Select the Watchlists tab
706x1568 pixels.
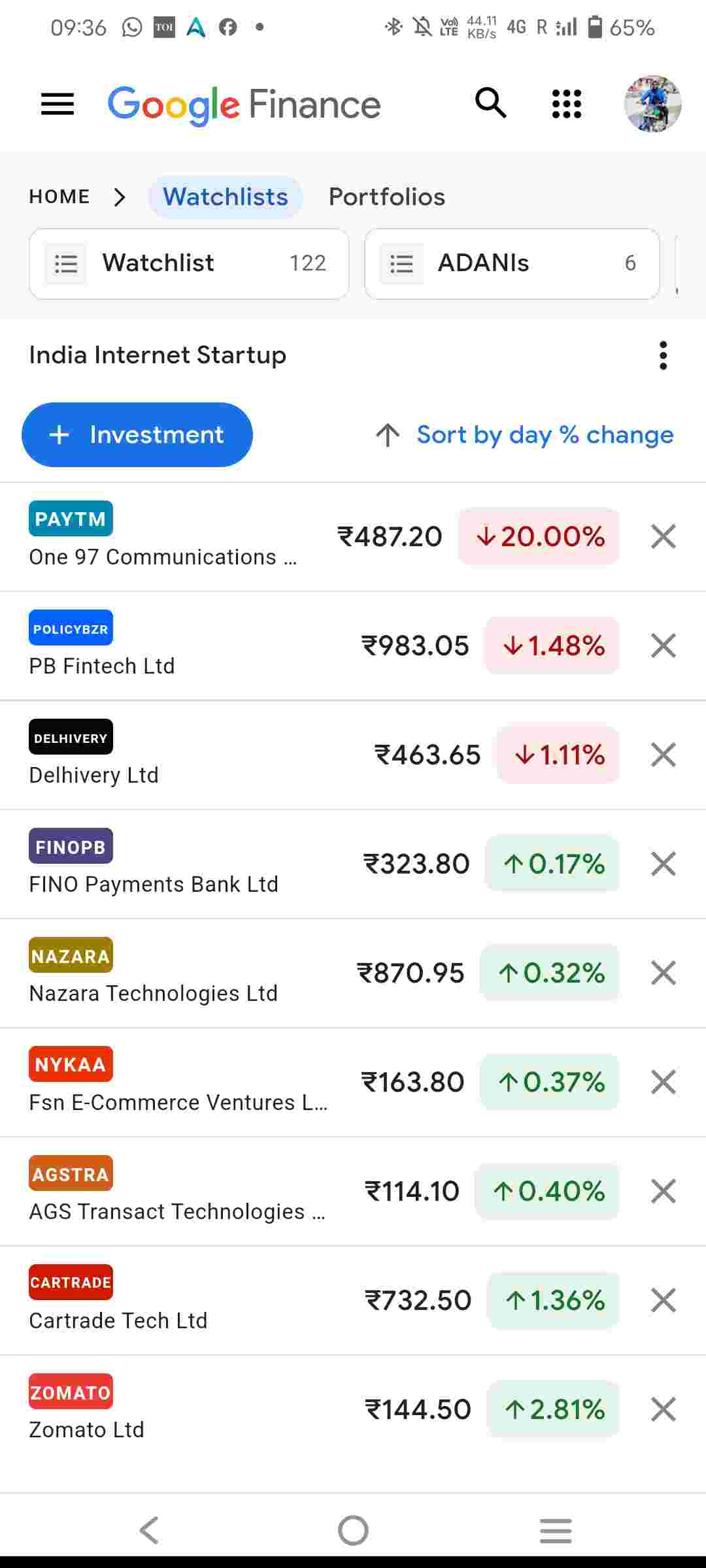click(226, 197)
